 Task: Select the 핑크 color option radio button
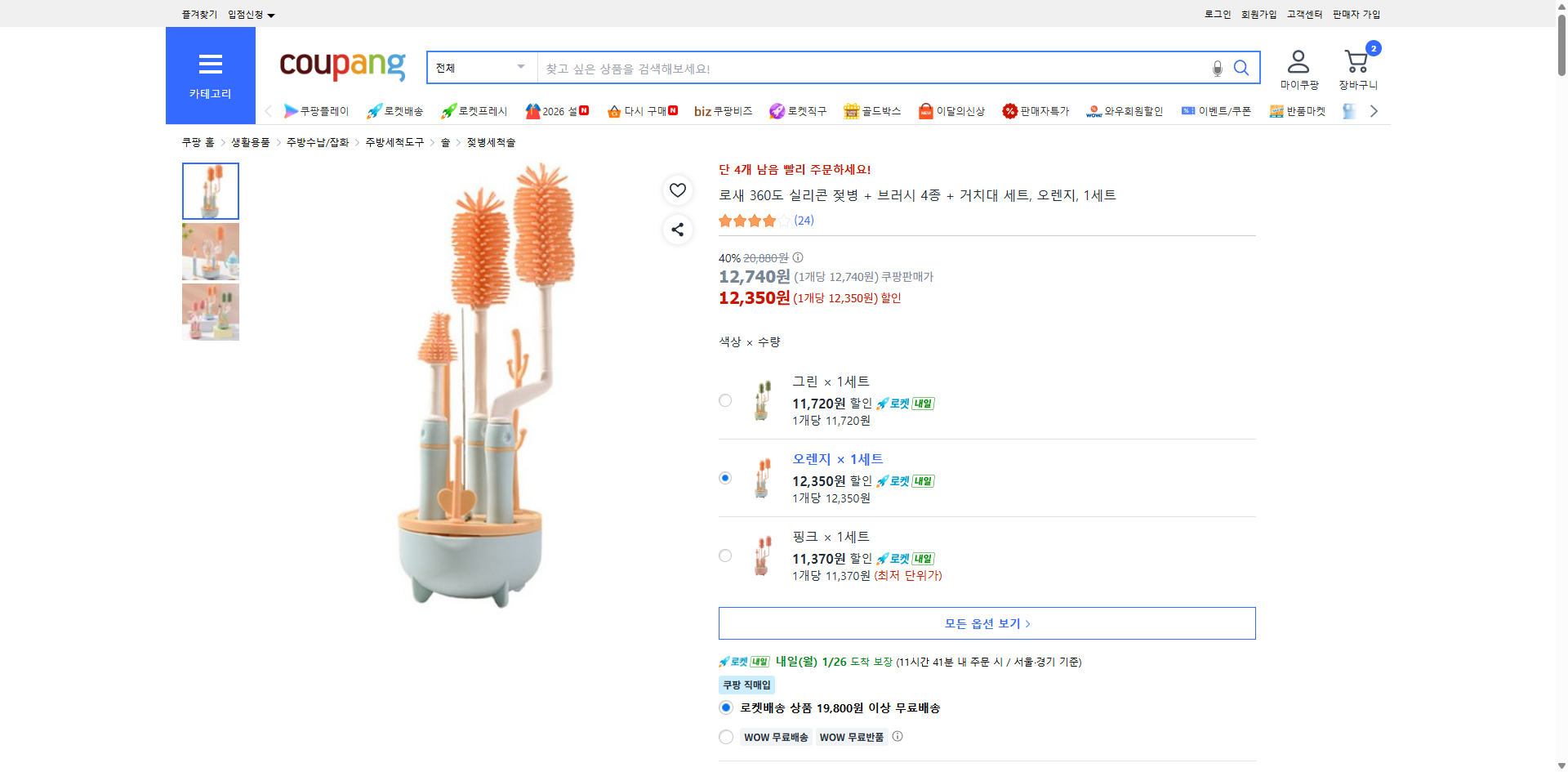[x=724, y=556]
